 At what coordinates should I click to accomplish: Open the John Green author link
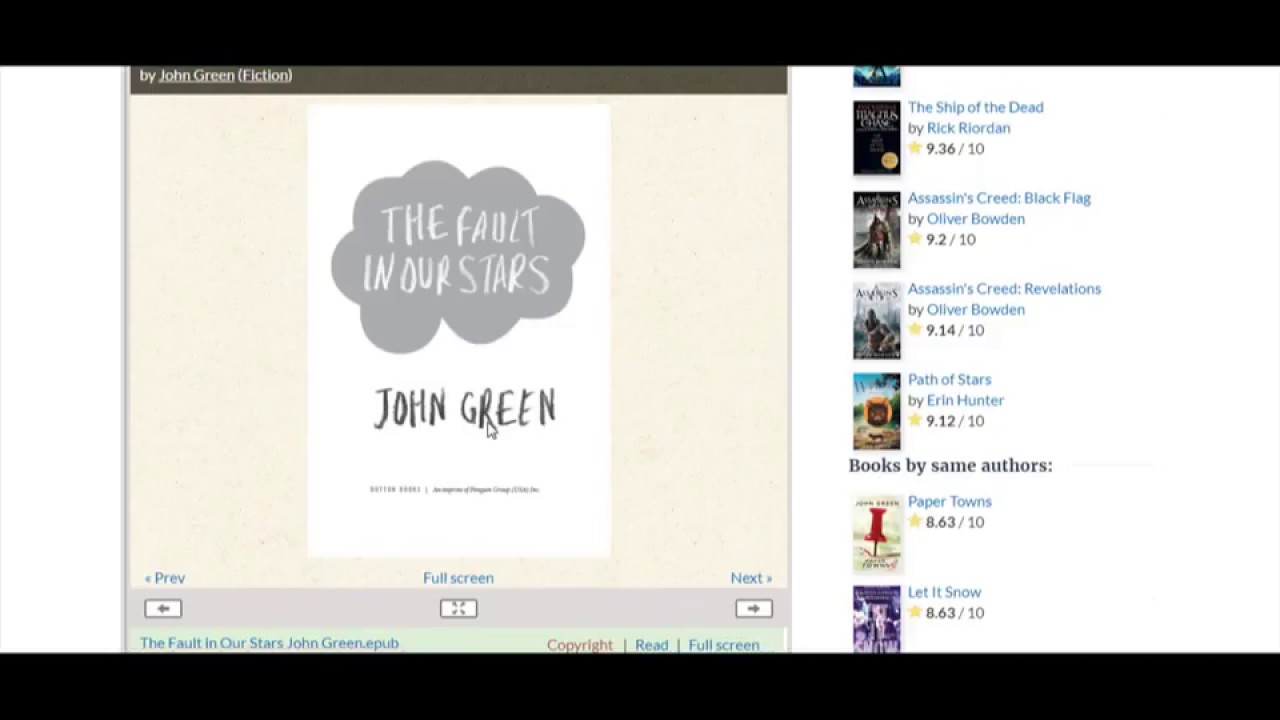click(196, 75)
